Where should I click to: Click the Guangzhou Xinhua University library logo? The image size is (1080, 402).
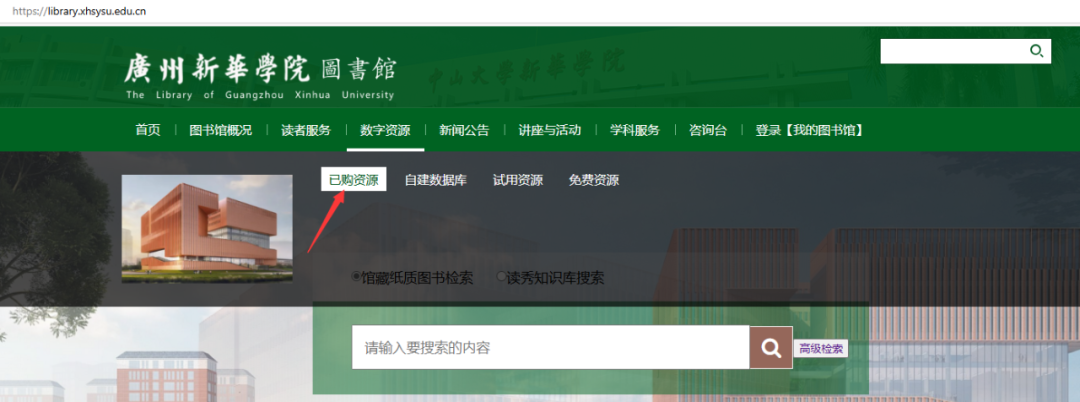tap(260, 76)
